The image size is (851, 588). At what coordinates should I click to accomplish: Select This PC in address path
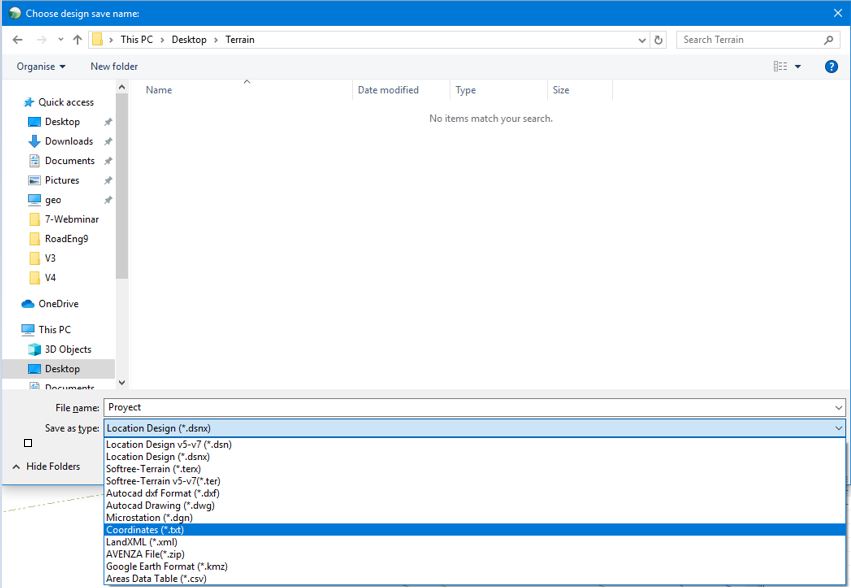coord(136,40)
